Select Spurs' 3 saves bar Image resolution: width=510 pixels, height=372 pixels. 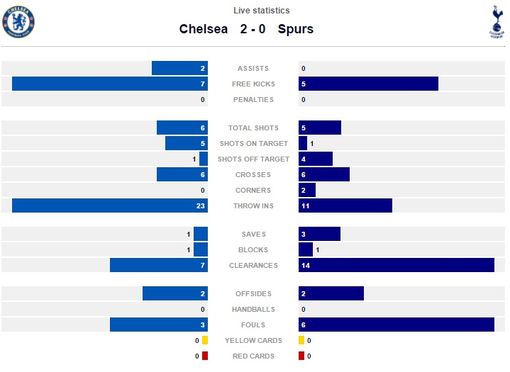point(319,234)
